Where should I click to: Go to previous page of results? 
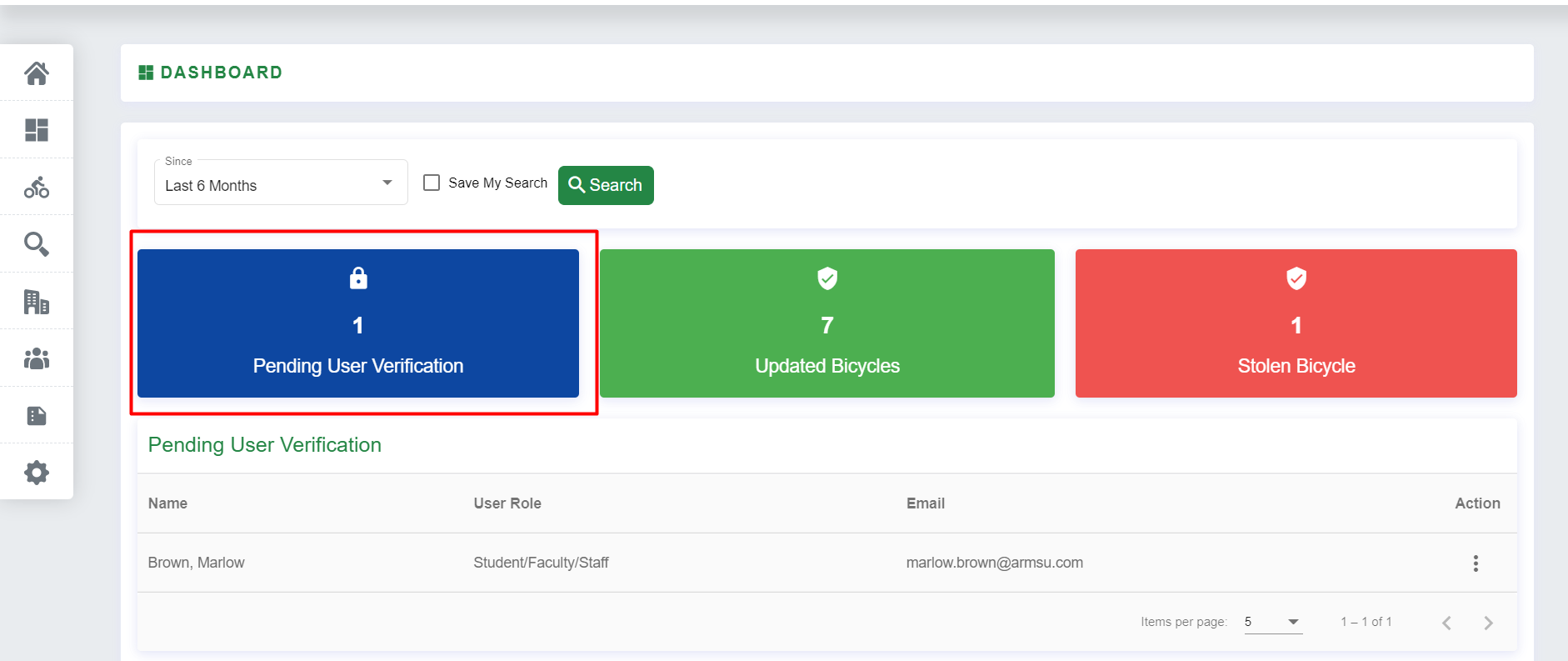1447,623
